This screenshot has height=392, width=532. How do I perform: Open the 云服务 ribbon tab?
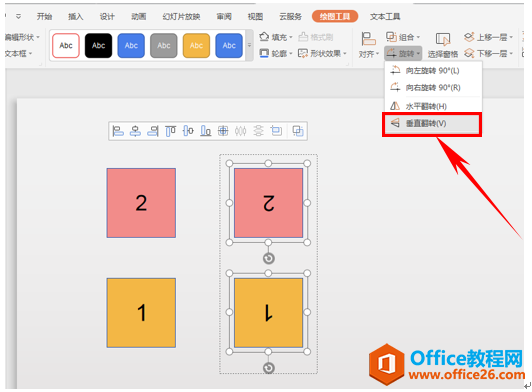pyautogui.click(x=290, y=16)
